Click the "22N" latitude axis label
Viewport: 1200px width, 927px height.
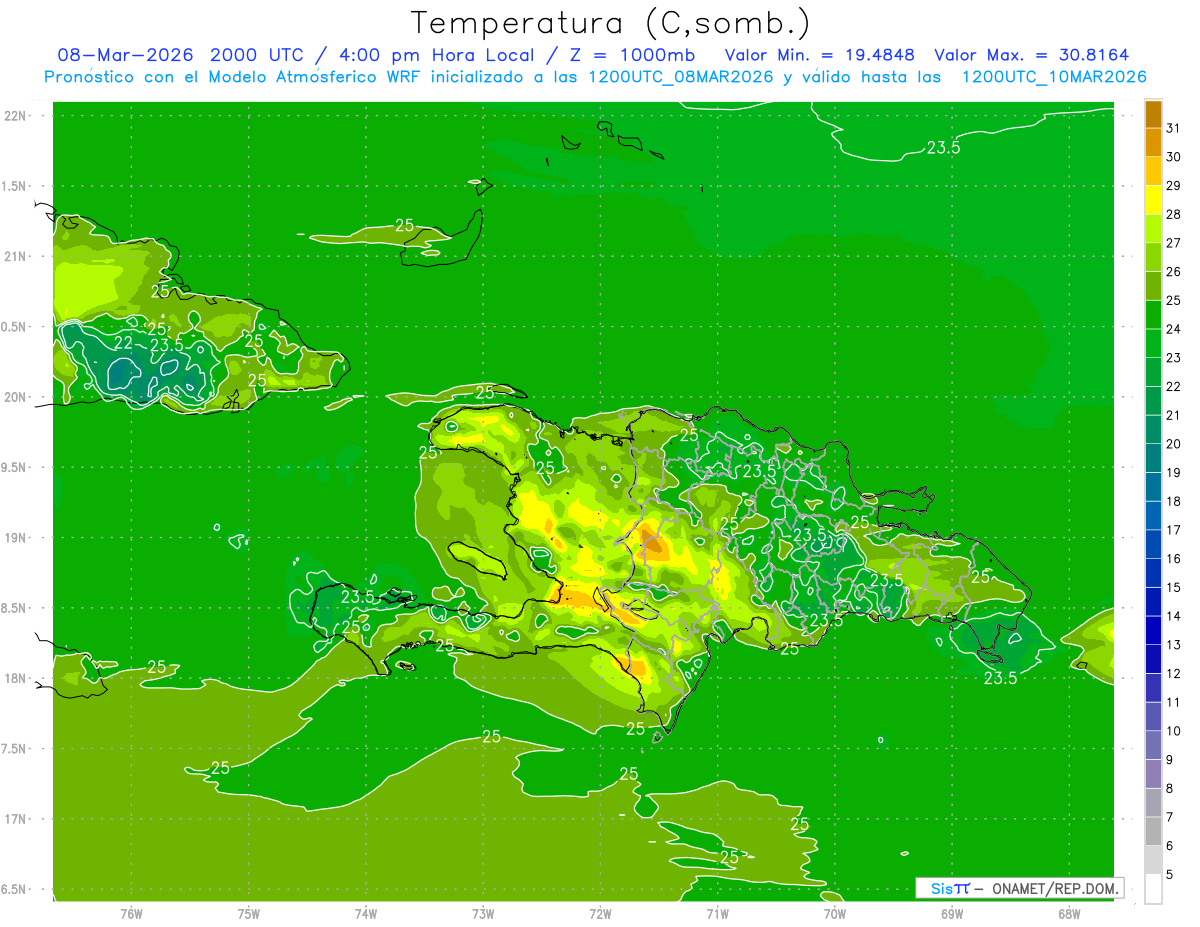[16, 116]
